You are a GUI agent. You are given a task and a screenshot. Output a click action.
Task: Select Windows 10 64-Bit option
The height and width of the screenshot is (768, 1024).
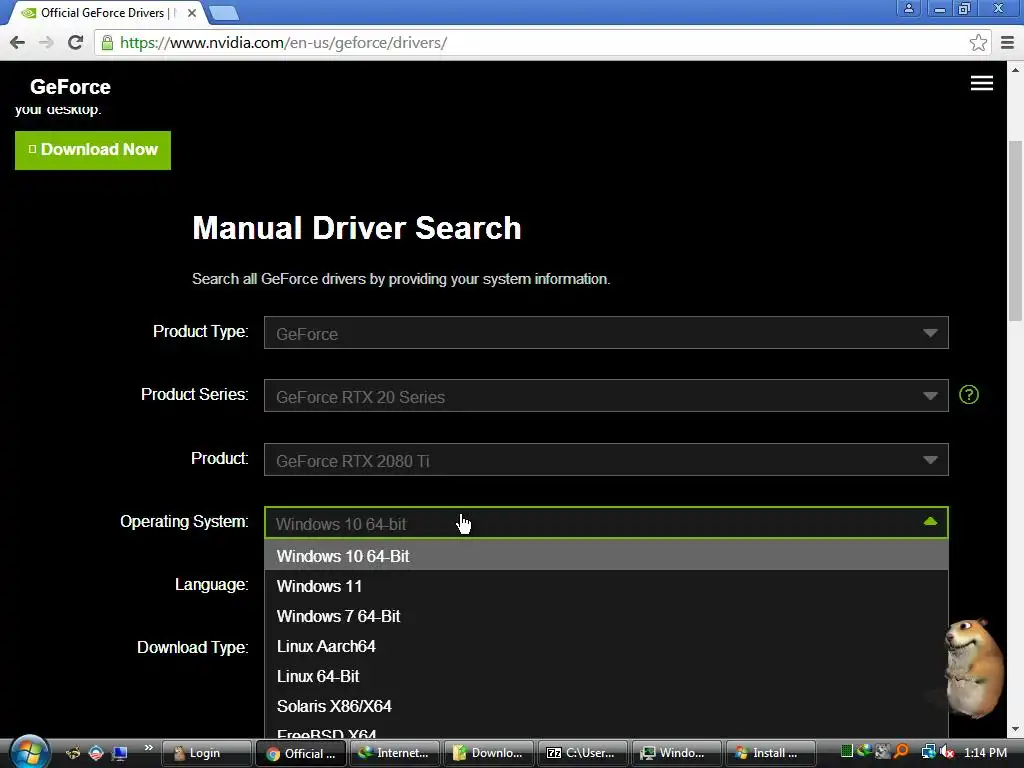tap(606, 556)
